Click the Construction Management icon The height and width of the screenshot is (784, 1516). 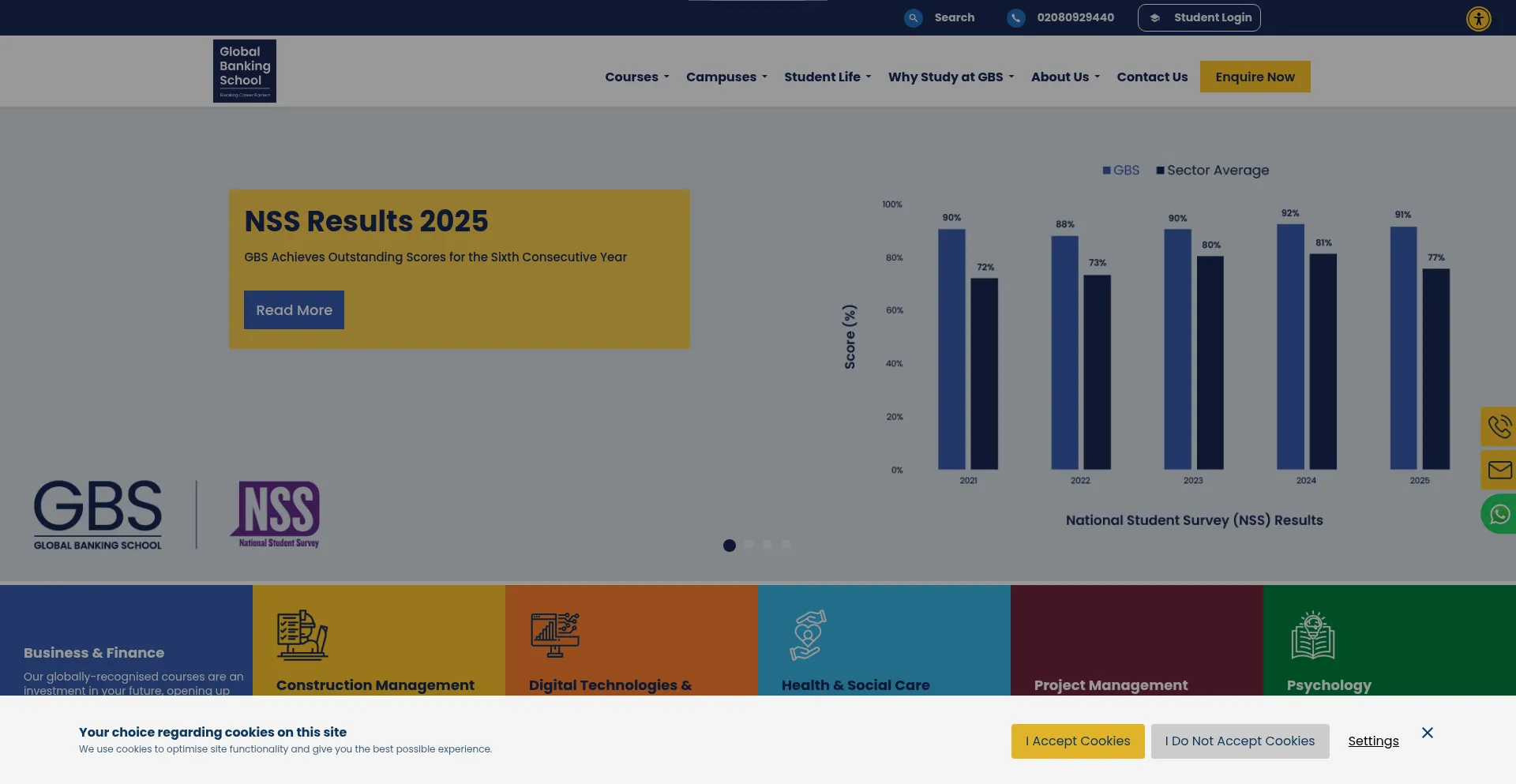coord(302,635)
